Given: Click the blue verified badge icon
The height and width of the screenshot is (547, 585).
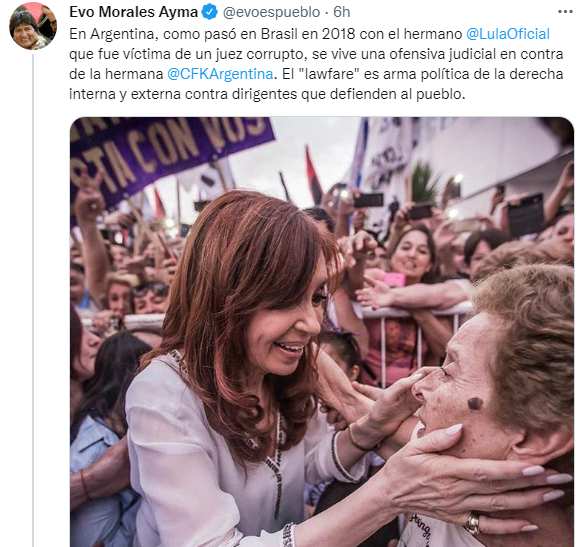Looking at the screenshot, I should [210, 12].
